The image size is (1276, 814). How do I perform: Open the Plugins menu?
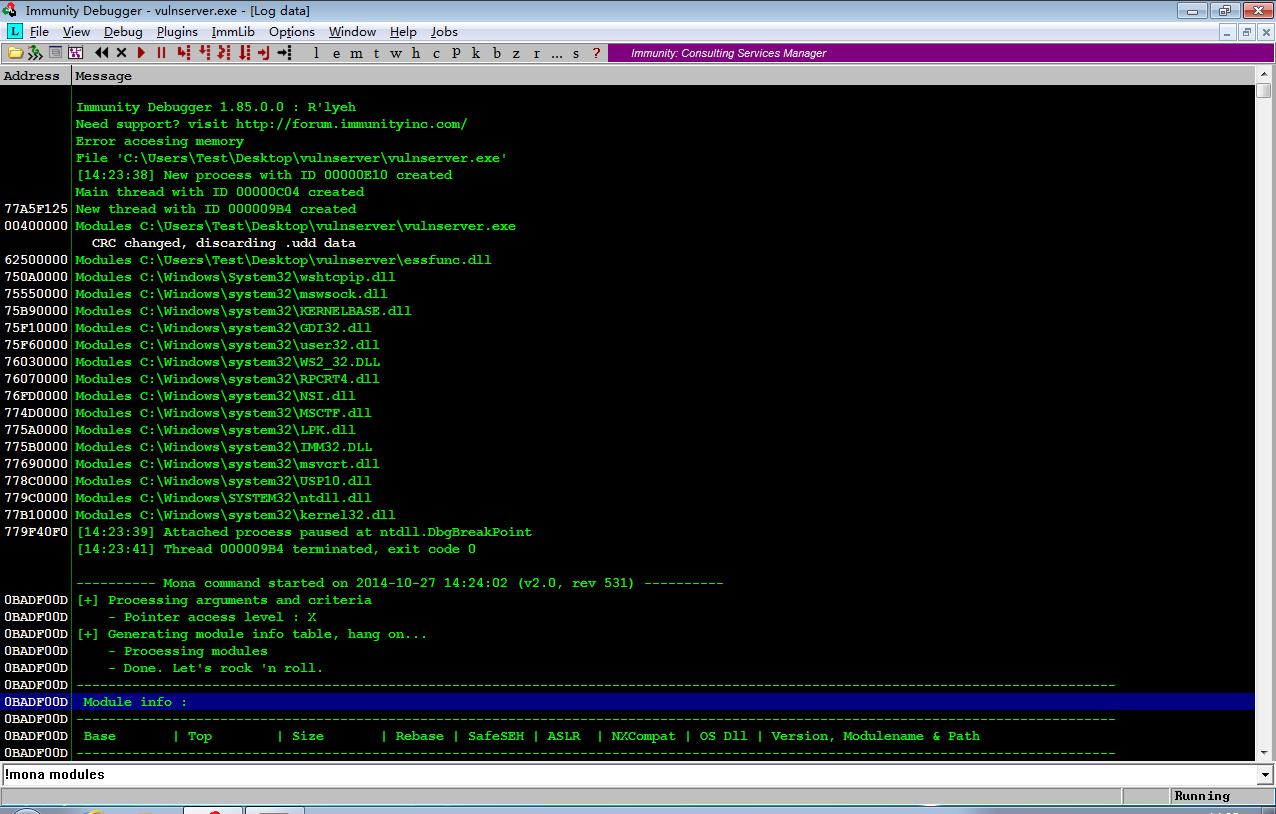pyautogui.click(x=177, y=32)
